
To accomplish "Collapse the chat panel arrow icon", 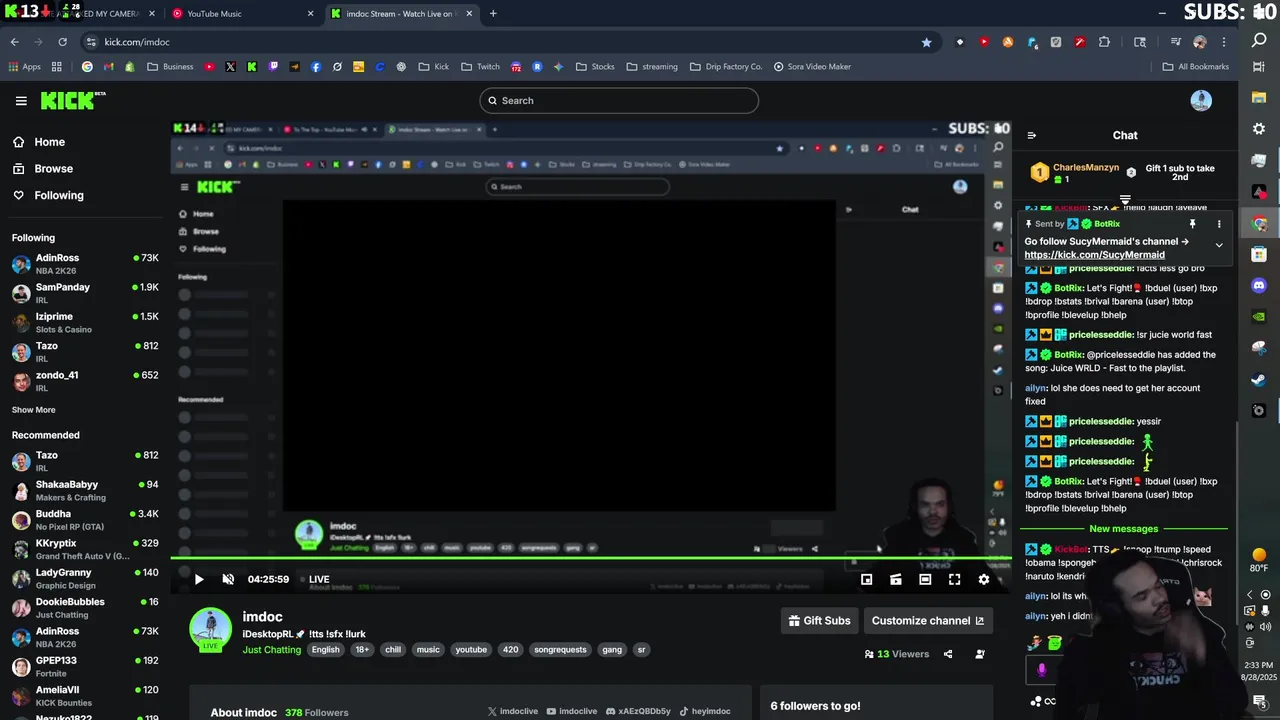I will tap(1032, 135).
